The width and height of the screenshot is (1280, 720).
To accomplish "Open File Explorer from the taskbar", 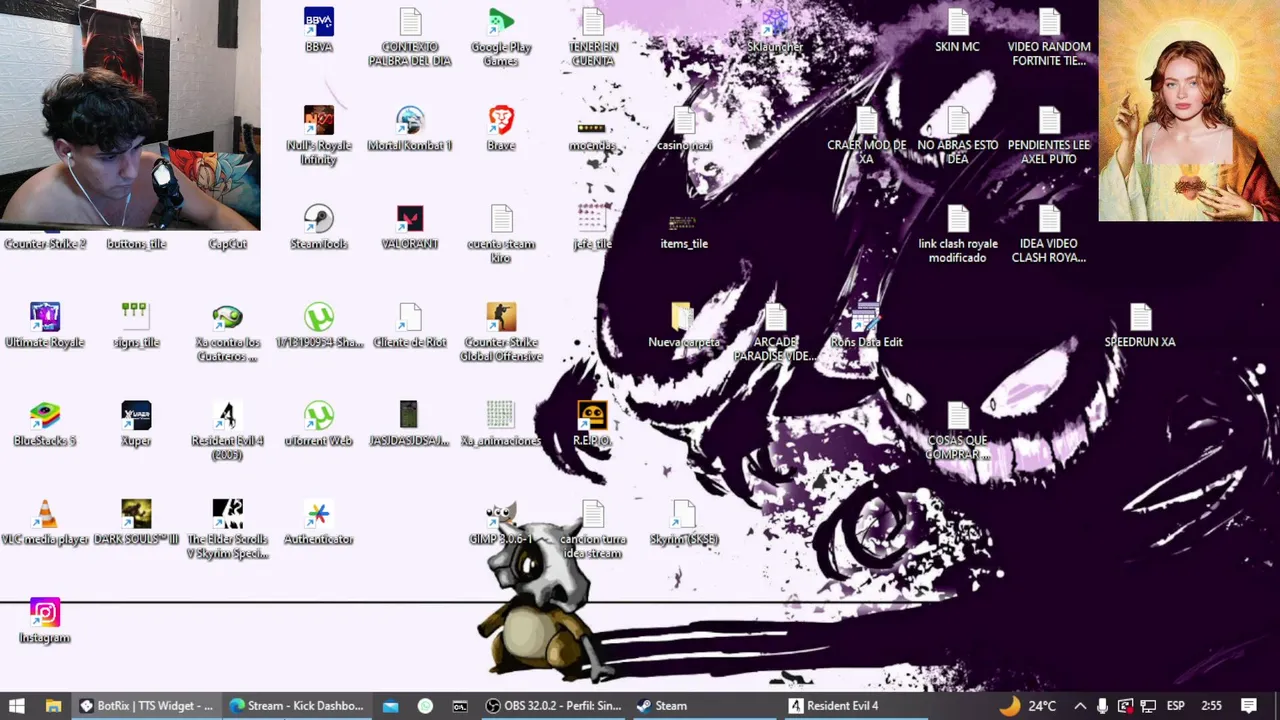I will (x=53, y=705).
